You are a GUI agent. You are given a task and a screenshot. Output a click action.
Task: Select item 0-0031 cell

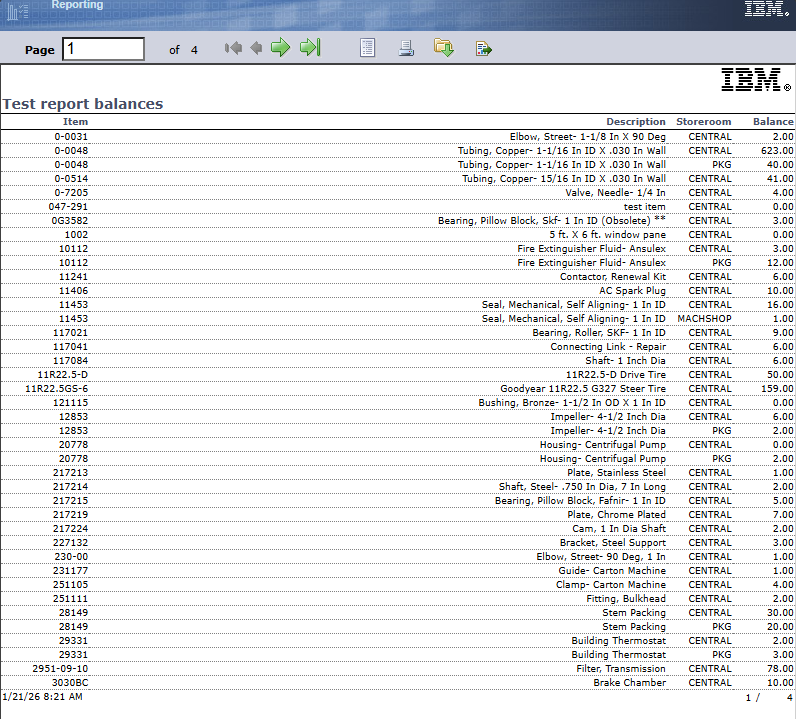click(x=71, y=137)
